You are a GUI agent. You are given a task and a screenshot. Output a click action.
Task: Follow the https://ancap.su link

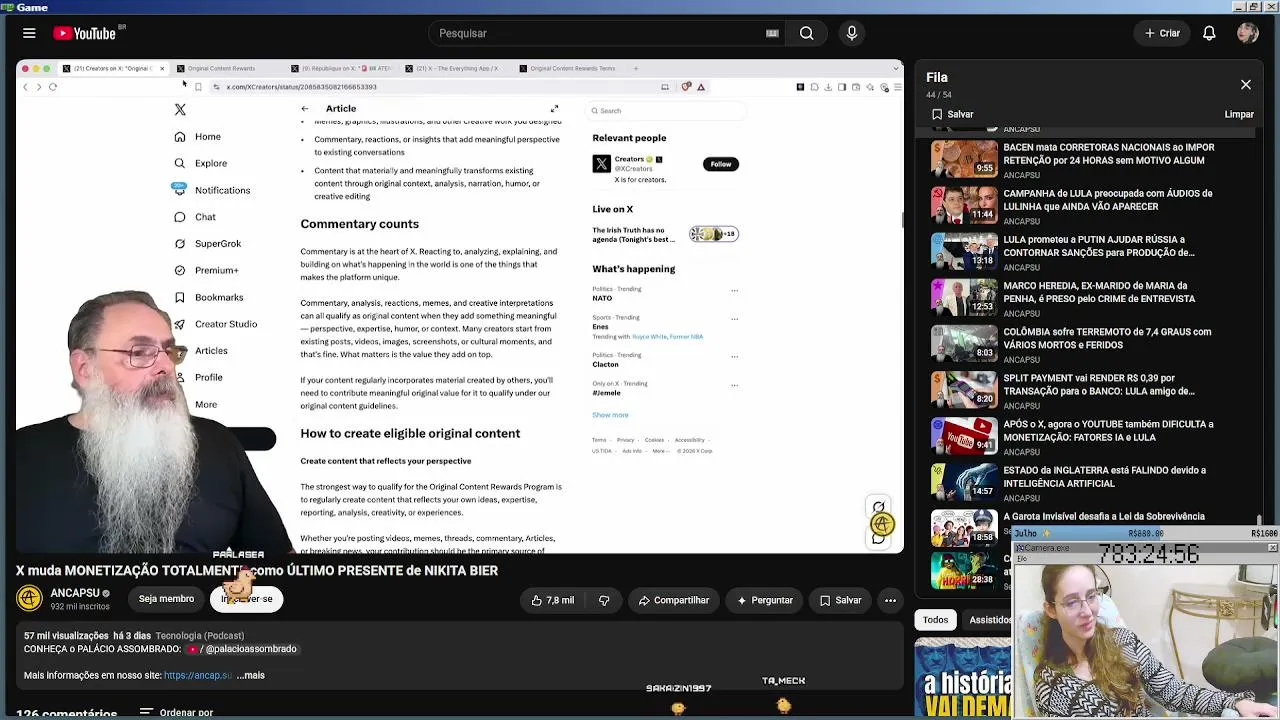click(198, 675)
